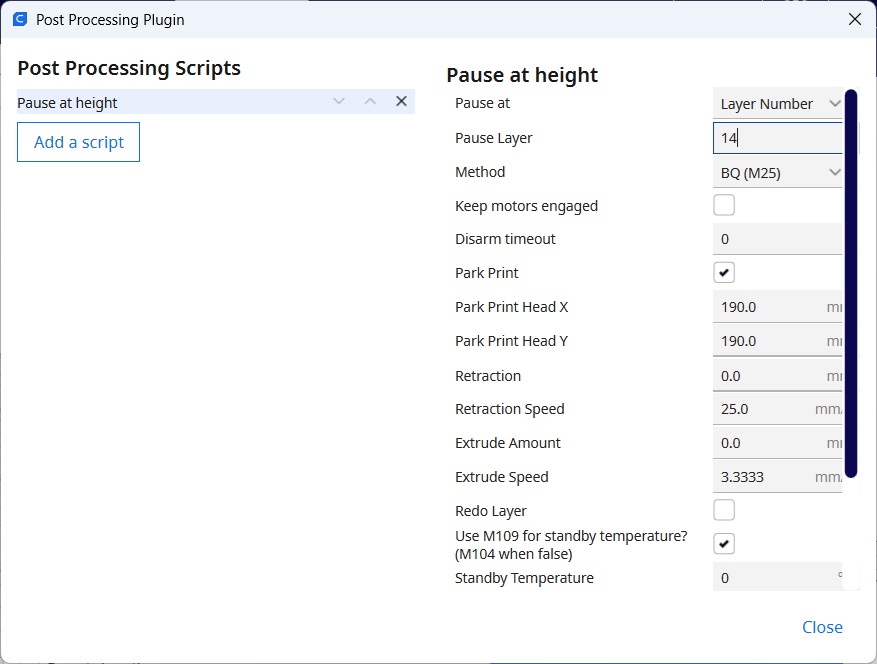Open the Pause at dropdown
Screen dimensions: 877x664
(779, 104)
